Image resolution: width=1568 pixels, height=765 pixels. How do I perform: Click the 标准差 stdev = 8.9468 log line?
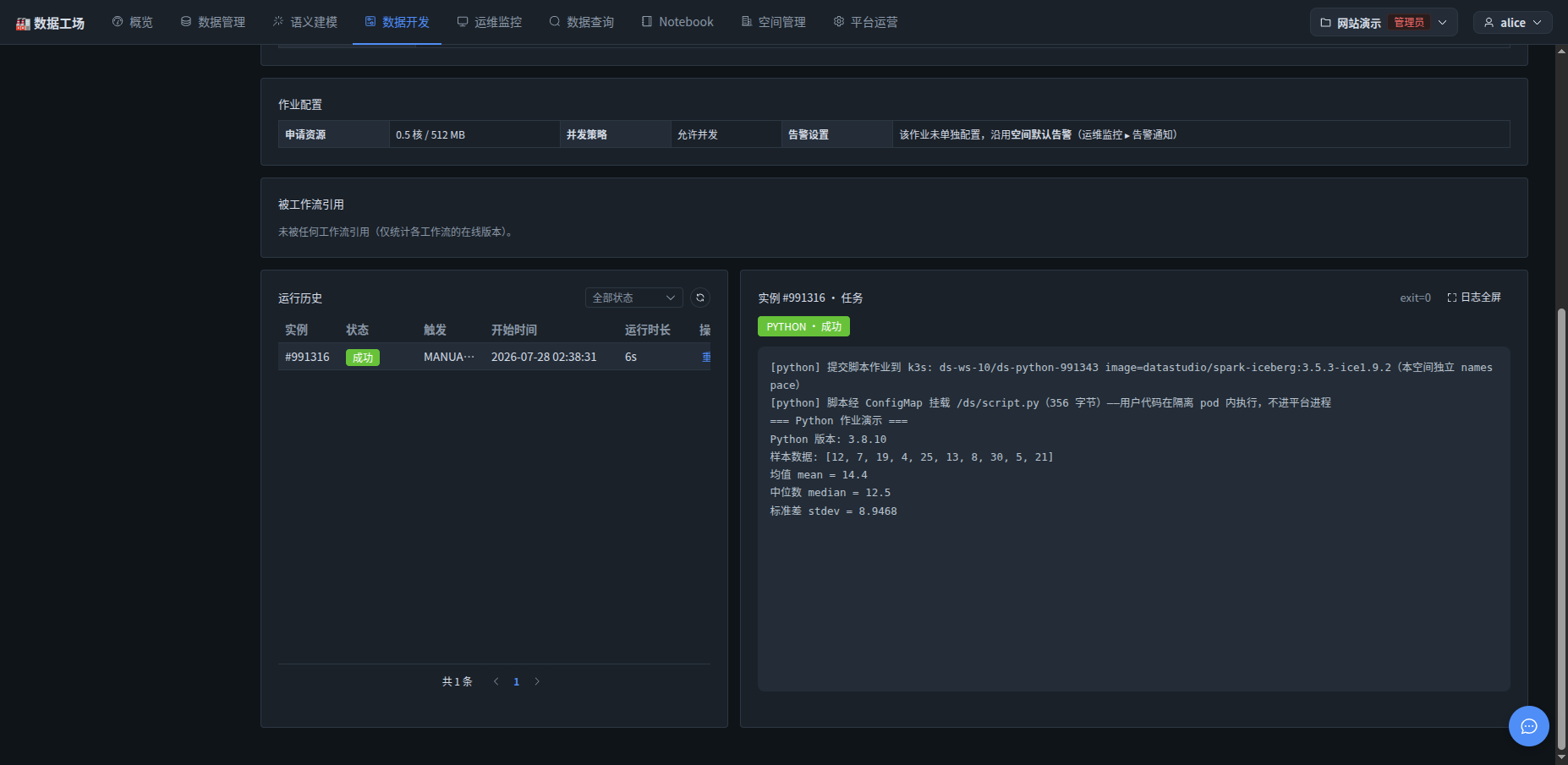coord(833,511)
